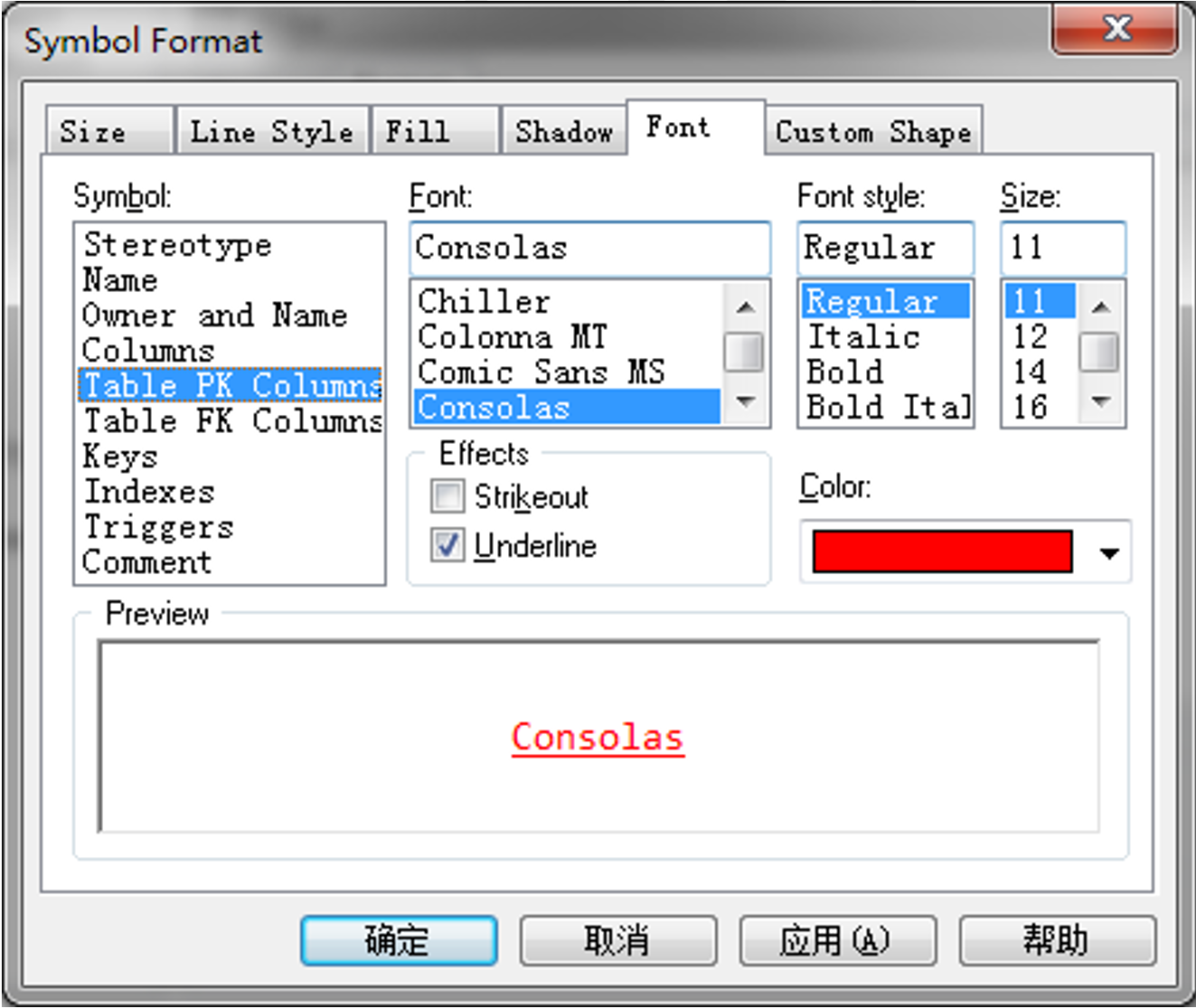
Task: Choose Owner and Name symbol
Action: click(x=230, y=316)
